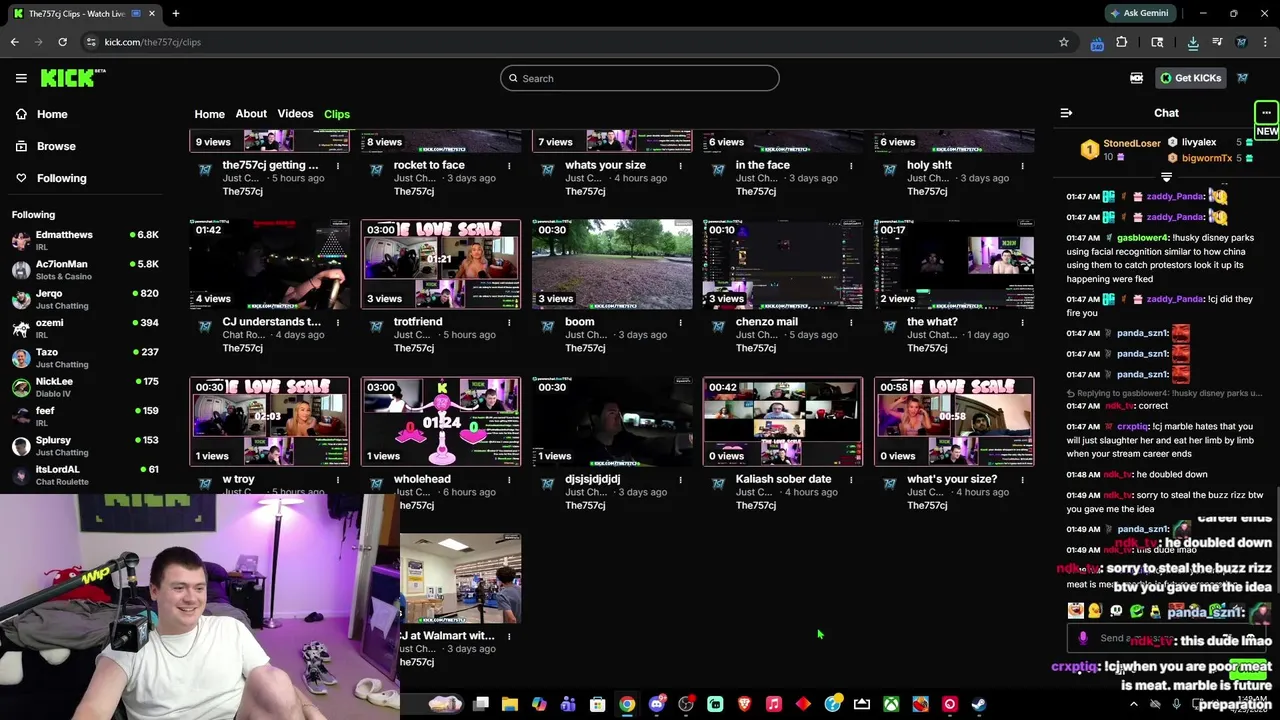Click 'wholehead' clip title
Screen dimensions: 1280x720
coord(422,479)
